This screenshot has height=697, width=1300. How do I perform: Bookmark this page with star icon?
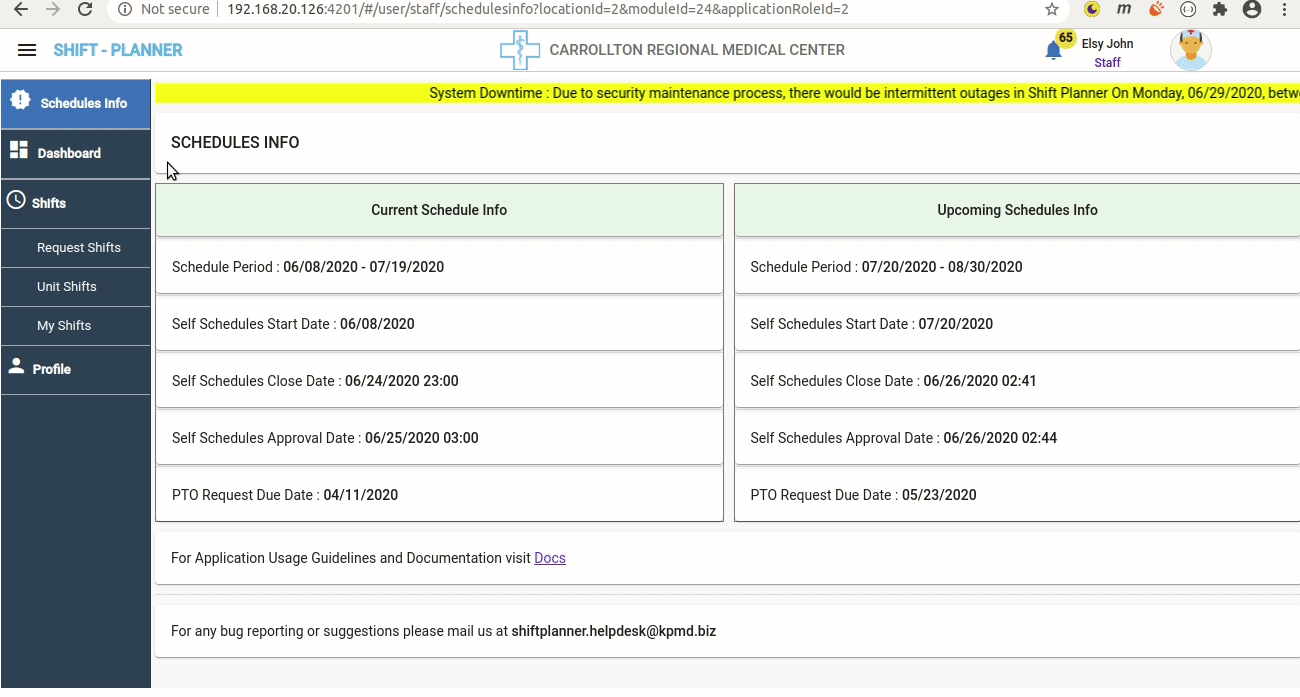pos(1051,9)
